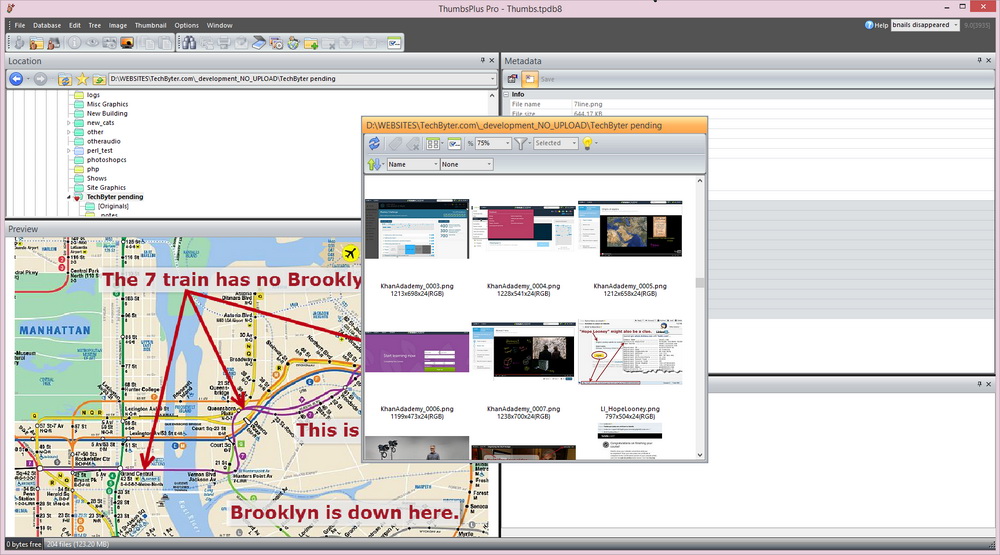Open the Options menu
The height and width of the screenshot is (555, 1000).
(x=186, y=26)
